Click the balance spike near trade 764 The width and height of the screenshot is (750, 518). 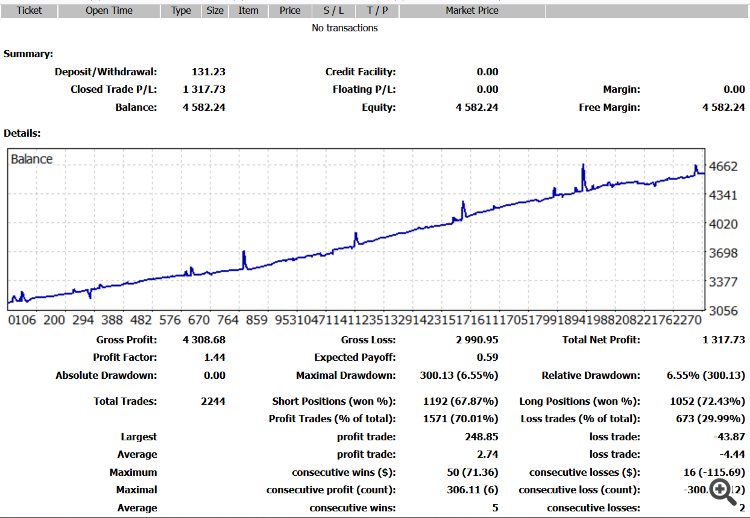coord(244,260)
